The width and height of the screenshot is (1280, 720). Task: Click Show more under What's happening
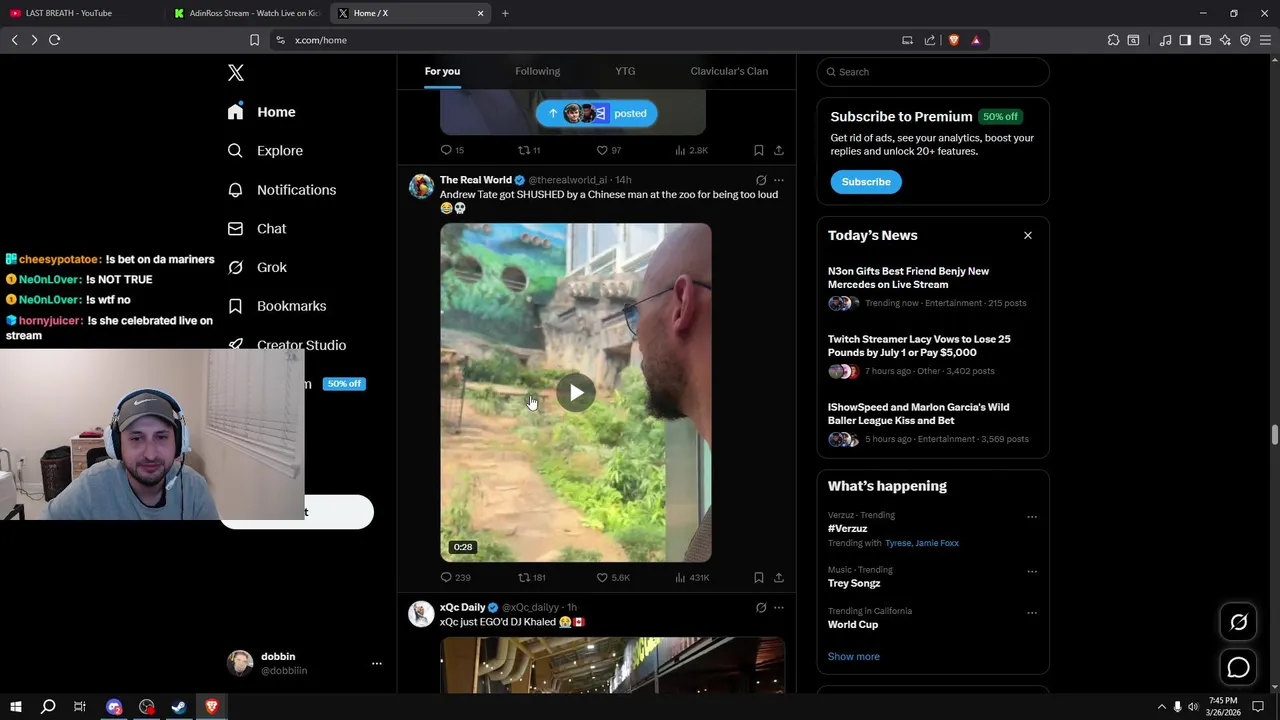coord(853,657)
